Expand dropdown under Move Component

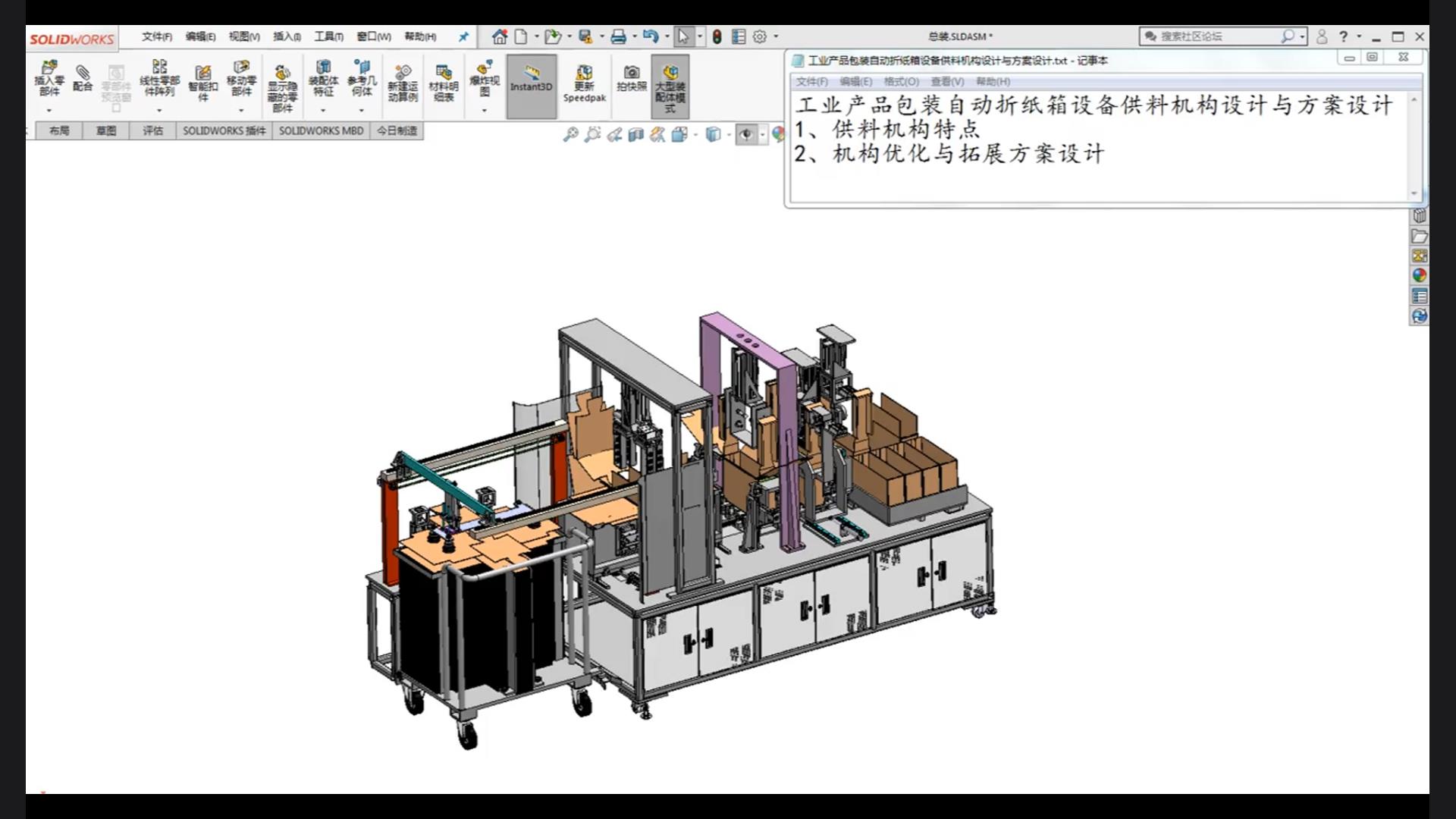(x=241, y=111)
